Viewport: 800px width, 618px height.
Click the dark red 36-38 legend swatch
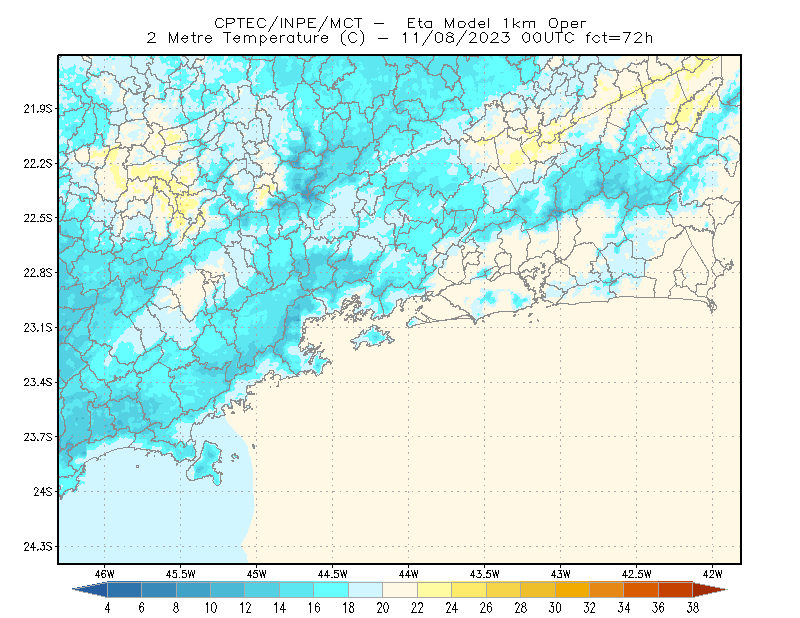click(675, 590)
